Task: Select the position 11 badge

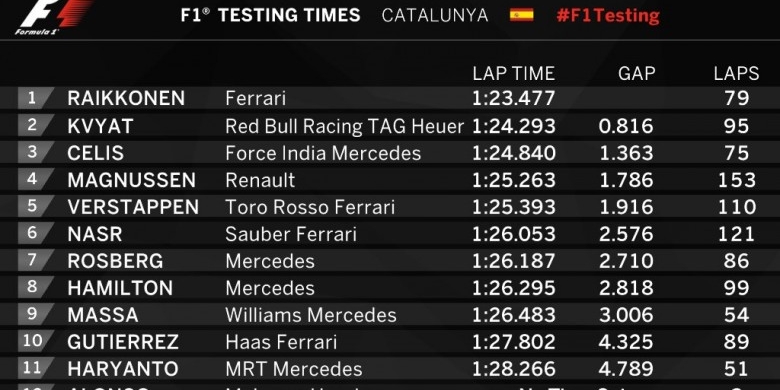Action: pos(36,368)
